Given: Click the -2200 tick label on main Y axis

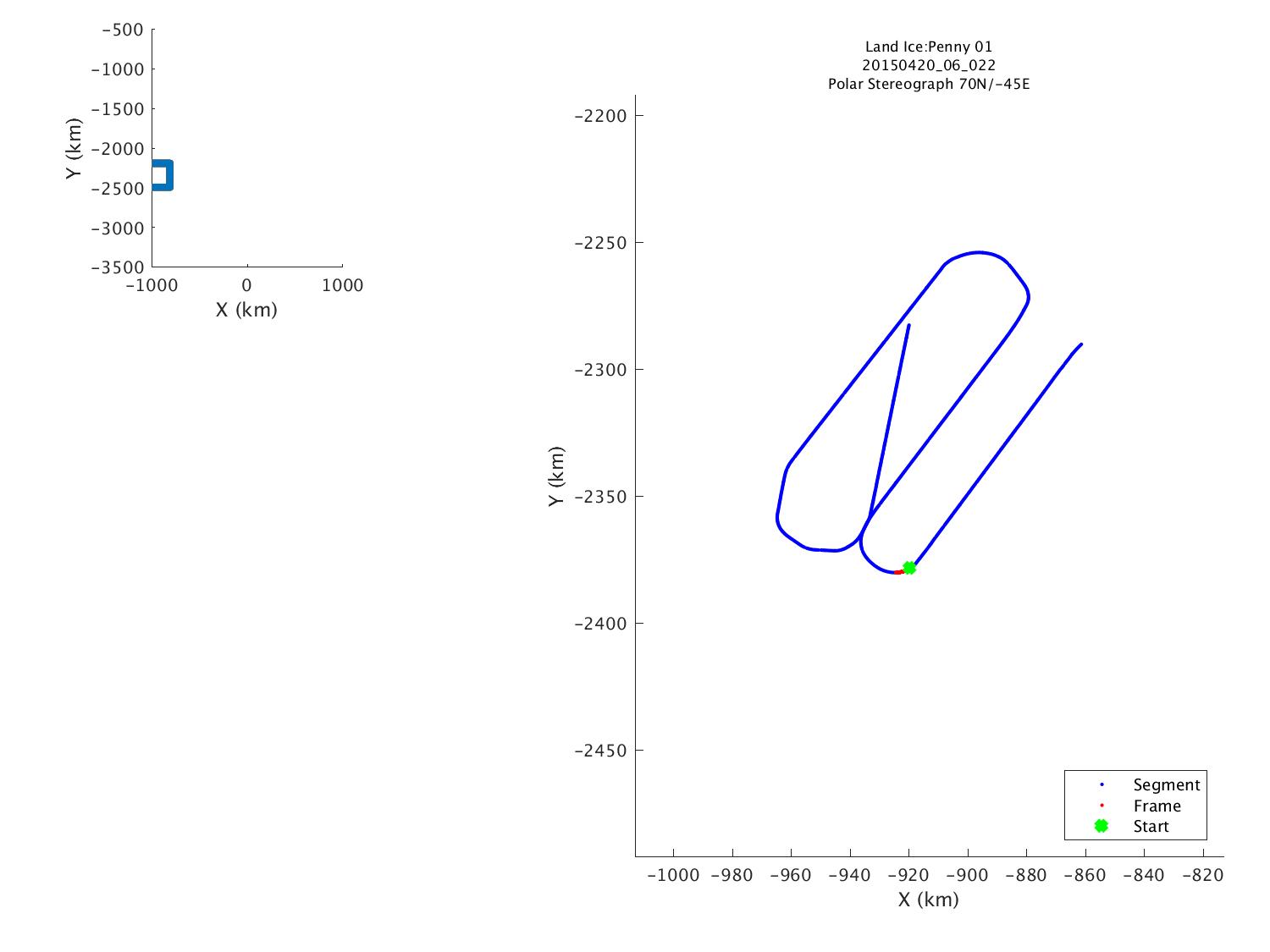Looking at the screenshot, I should [600, 116].
